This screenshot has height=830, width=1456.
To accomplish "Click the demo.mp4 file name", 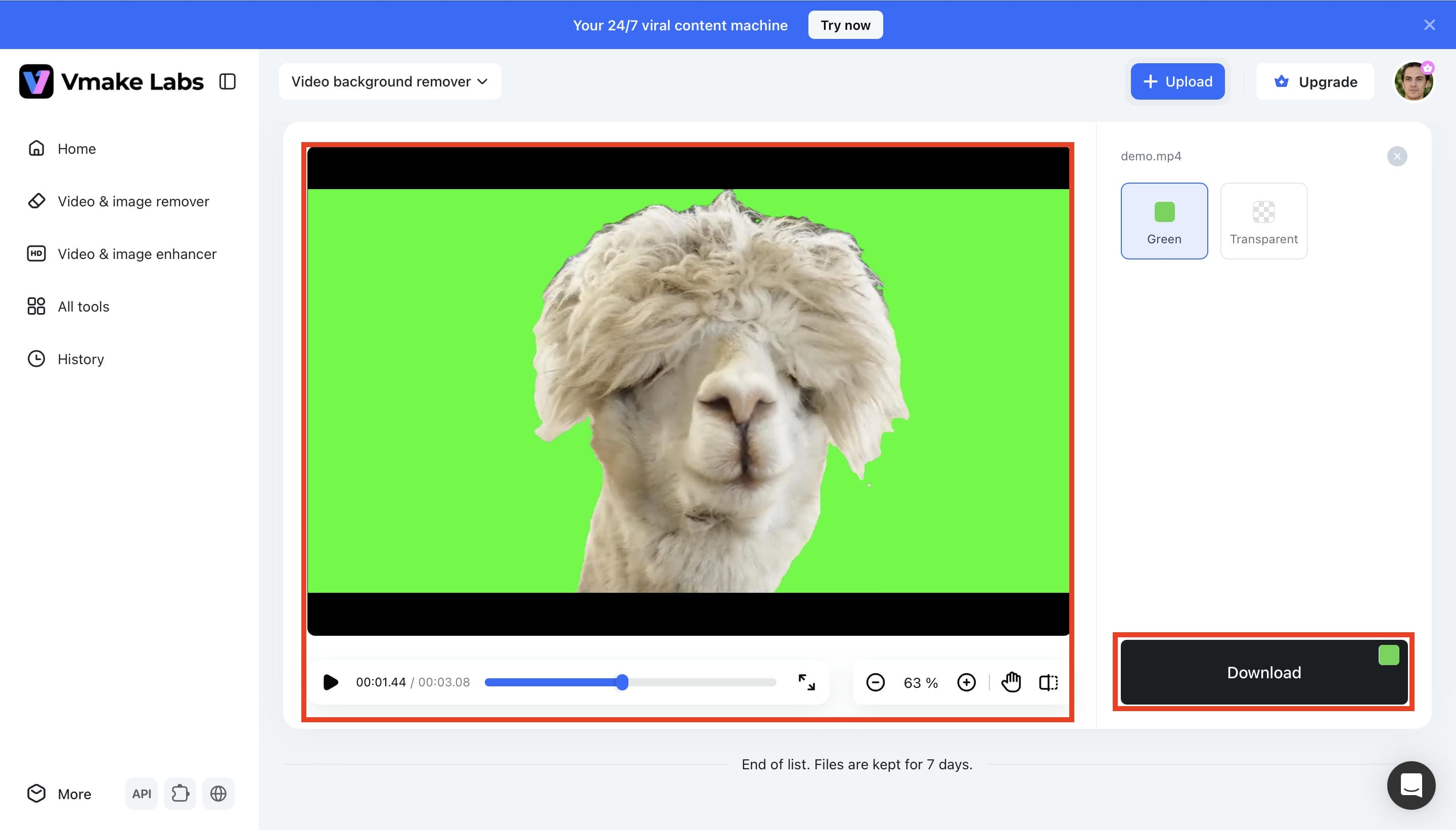I will click(1151, 156).
